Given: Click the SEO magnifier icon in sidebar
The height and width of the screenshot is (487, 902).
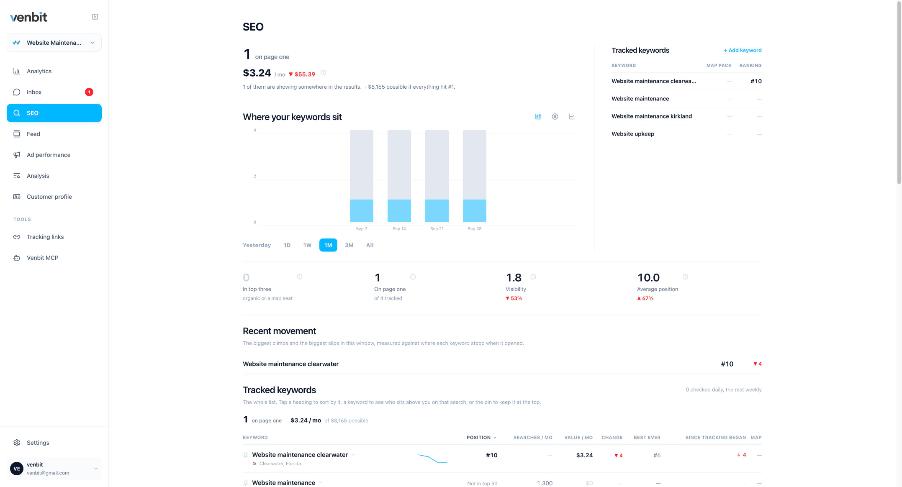Looking at the screenshot, I should [x=17, y=113].
